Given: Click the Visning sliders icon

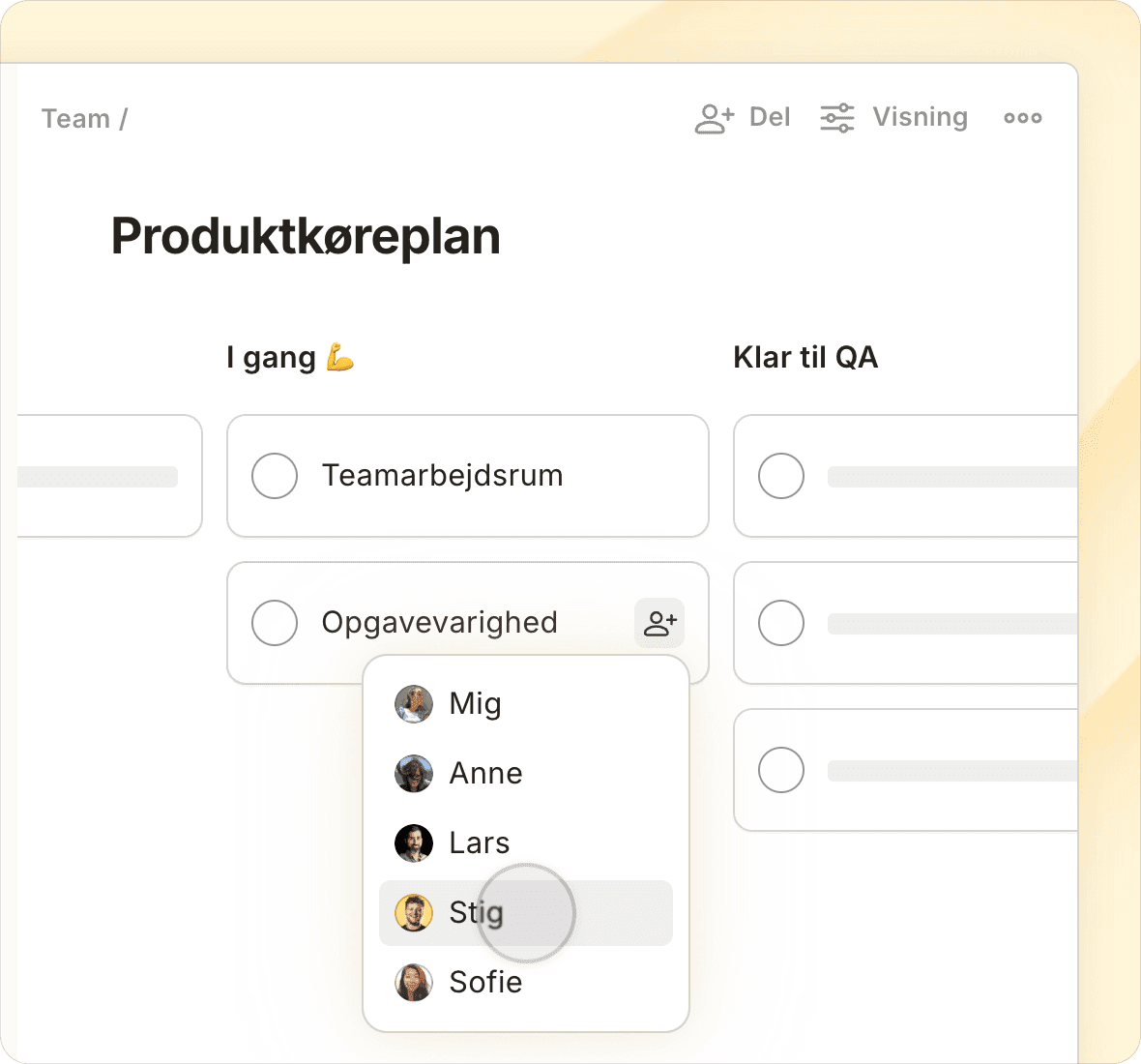Looking at the screenshot, I should (x=836, y=118).
